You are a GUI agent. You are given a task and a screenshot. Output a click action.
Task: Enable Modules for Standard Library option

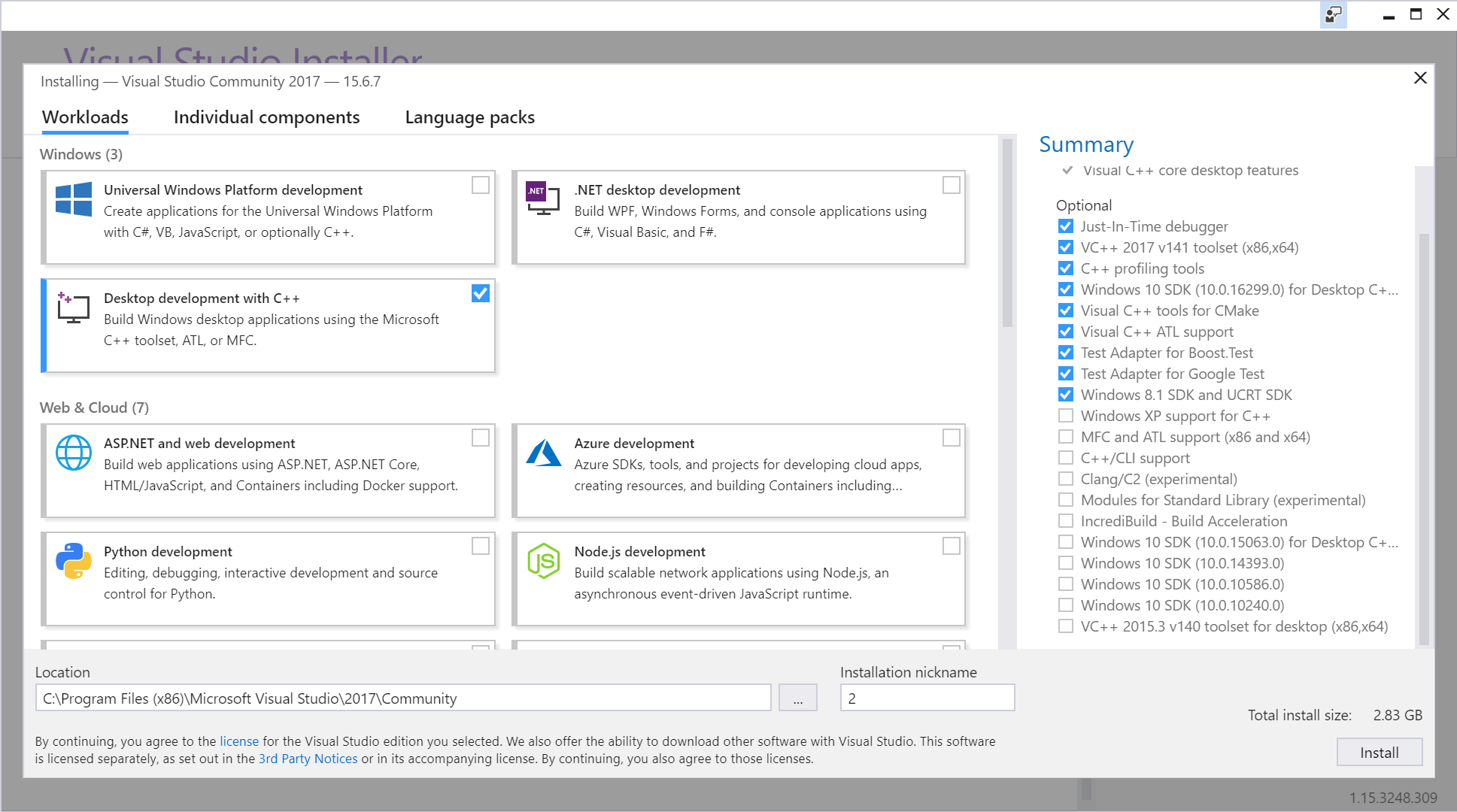coord(1065,500)
